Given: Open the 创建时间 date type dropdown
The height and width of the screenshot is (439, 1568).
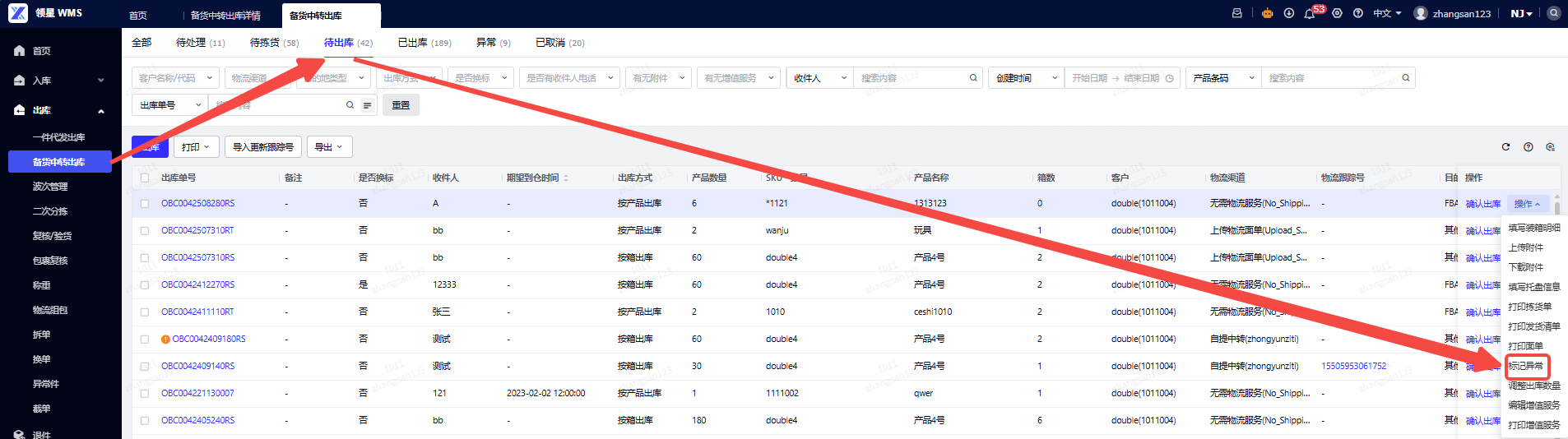Looking at the screenshot, I should pyautogui.click(x=1025, y=78).
